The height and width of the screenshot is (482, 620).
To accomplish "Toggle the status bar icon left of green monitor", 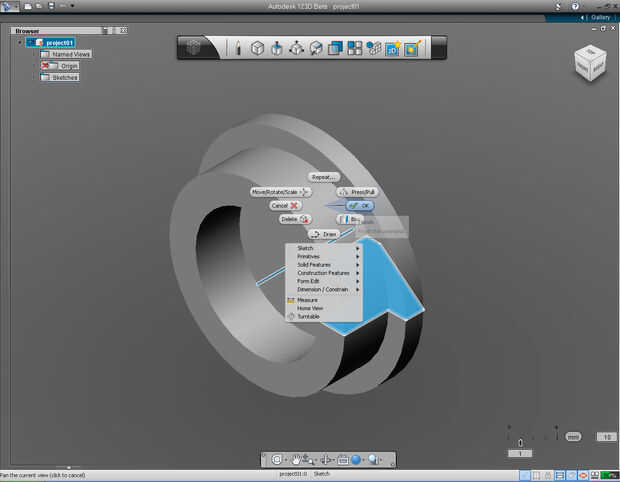I will pos(594,475).
